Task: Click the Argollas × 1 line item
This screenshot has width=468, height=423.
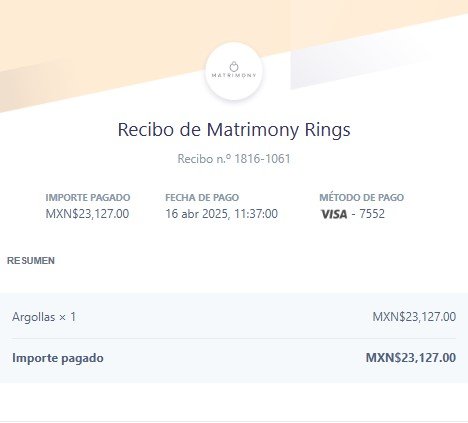Action: 44,317
